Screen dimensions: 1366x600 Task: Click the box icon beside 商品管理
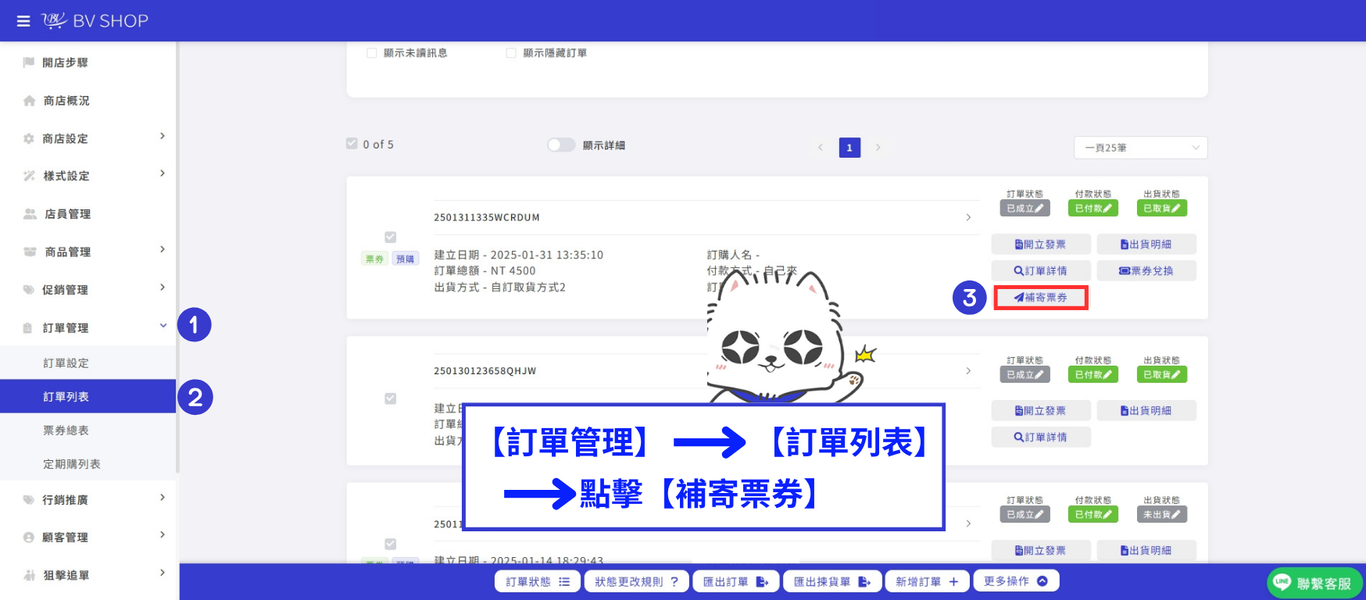[30, 252]
